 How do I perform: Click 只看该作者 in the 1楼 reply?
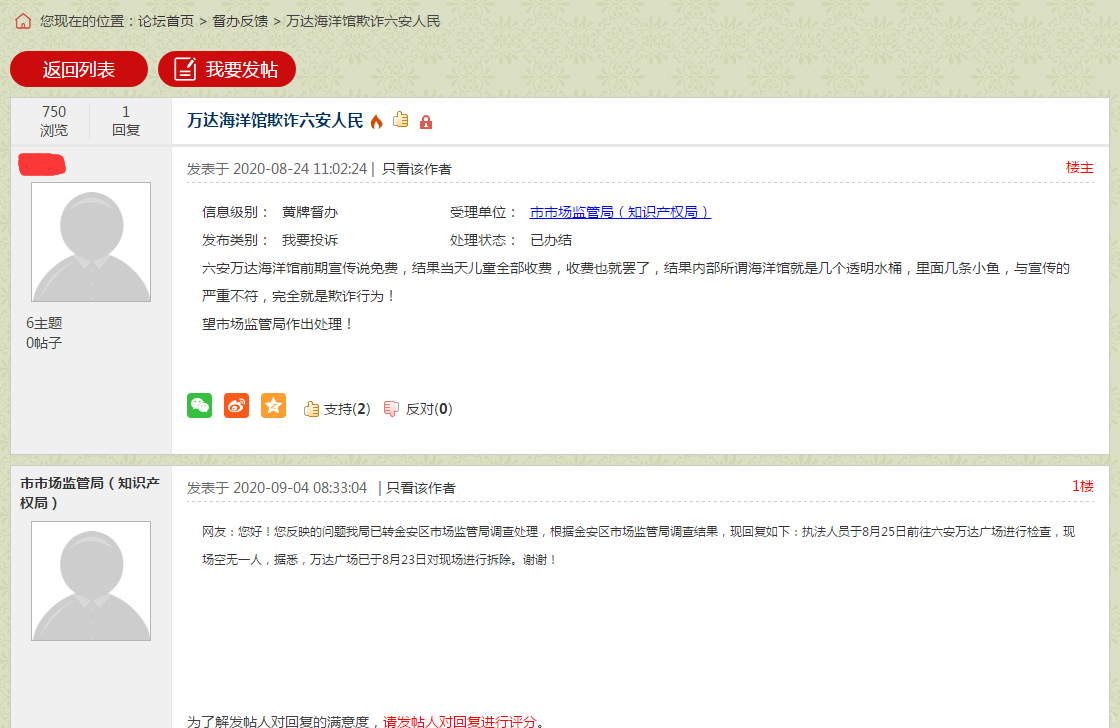(421, 488)
